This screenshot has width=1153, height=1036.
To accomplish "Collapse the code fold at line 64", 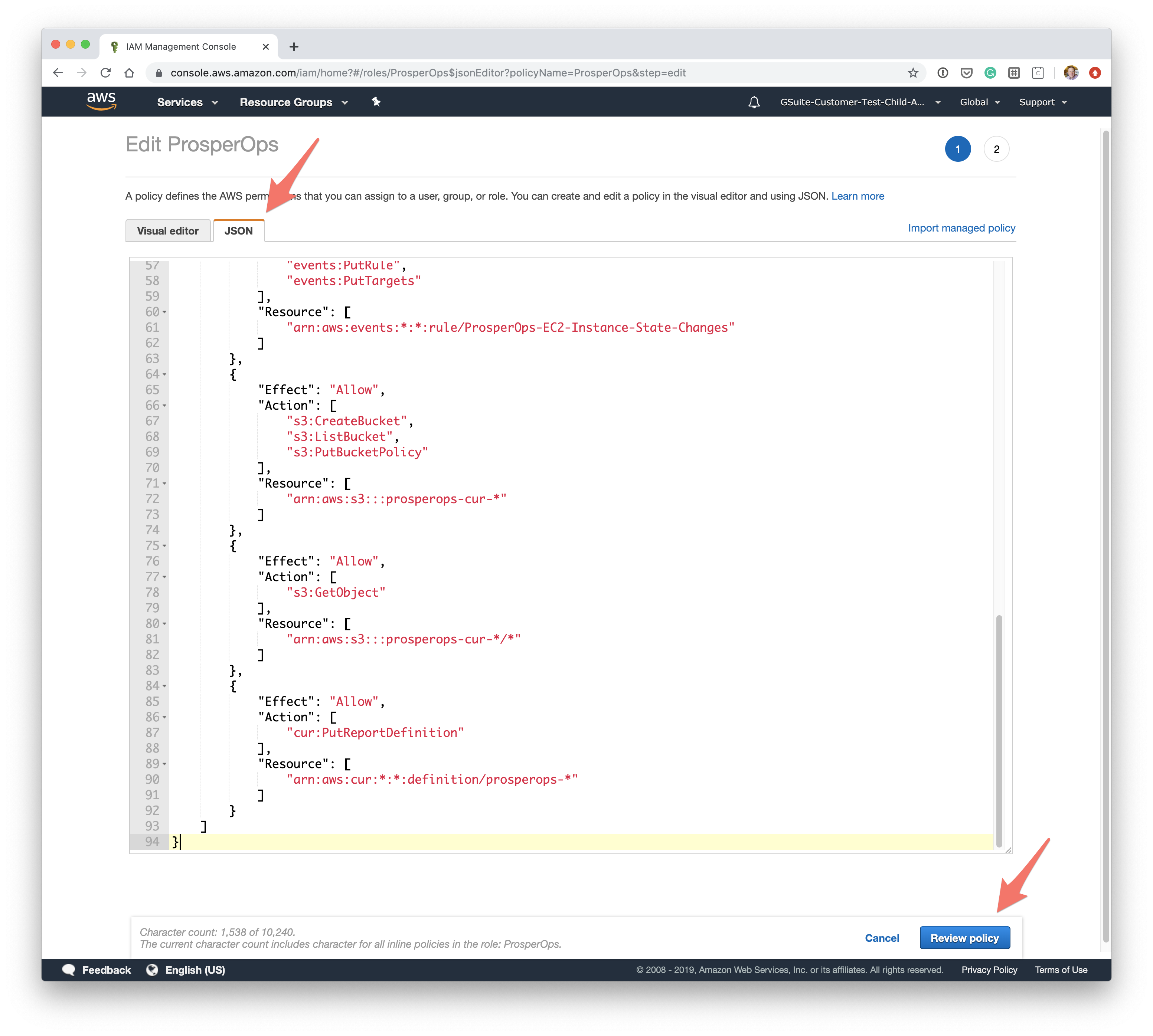I will (164, 374).
